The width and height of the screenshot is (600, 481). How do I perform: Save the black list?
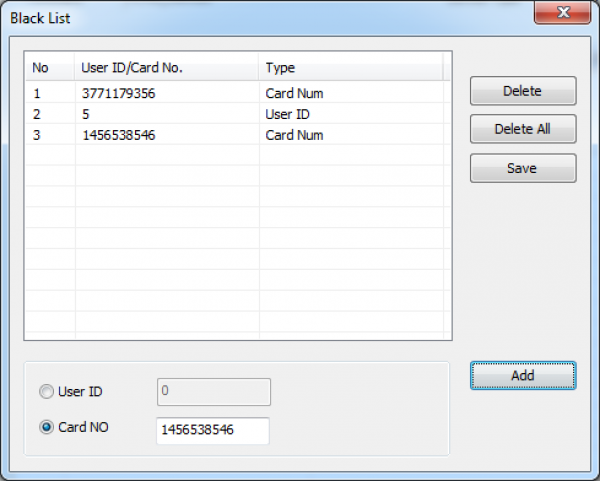[x=522, y=168]
